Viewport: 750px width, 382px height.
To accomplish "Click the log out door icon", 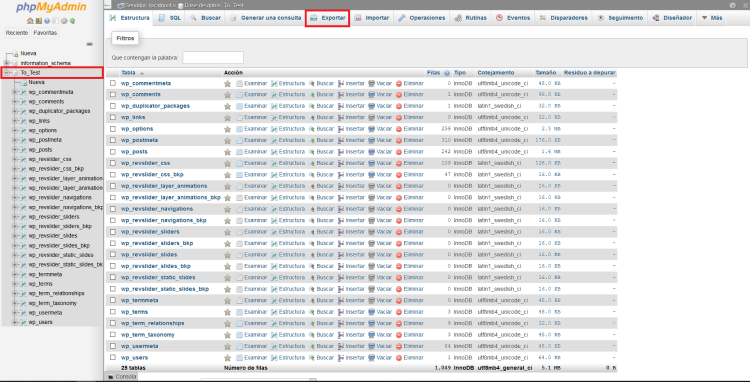I will pos(39,21).
